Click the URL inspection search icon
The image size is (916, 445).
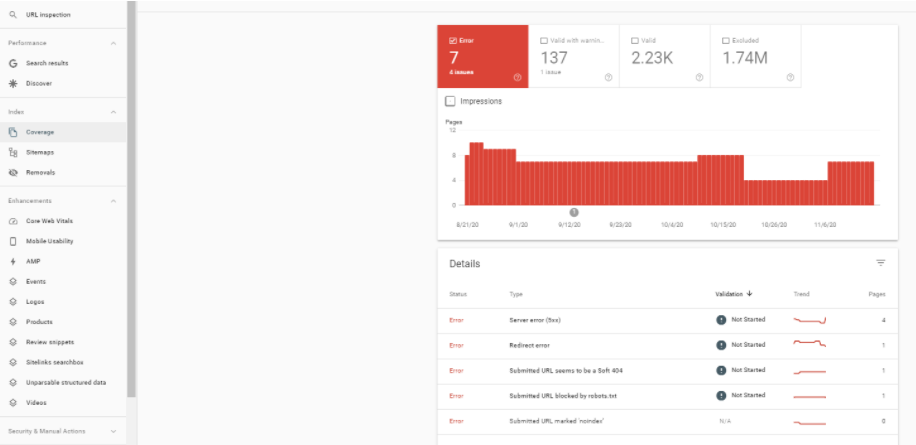point(13,15)
